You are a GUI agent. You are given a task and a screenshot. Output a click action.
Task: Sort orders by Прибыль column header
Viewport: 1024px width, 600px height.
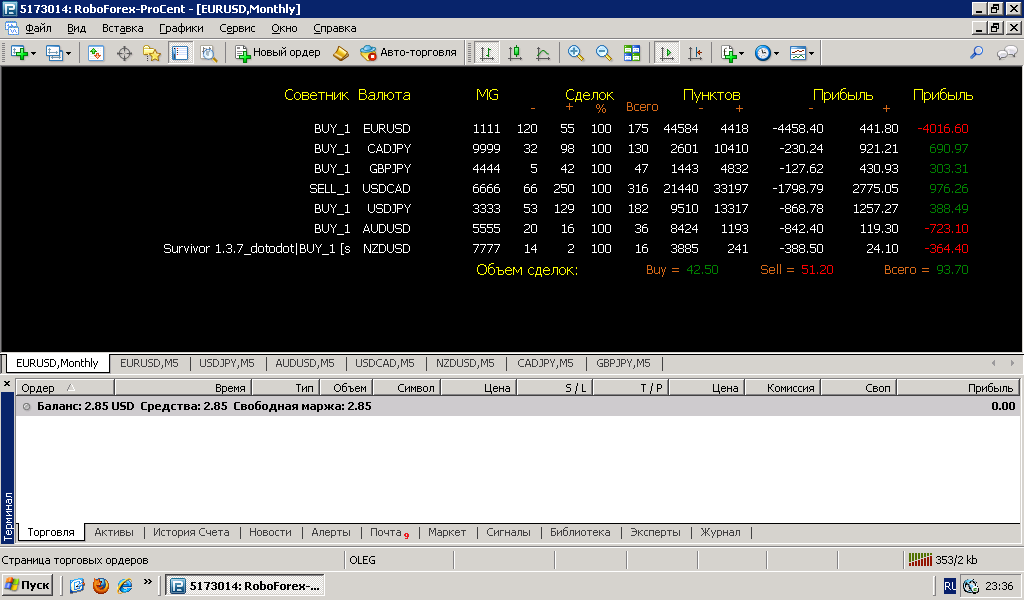(958, 388)
